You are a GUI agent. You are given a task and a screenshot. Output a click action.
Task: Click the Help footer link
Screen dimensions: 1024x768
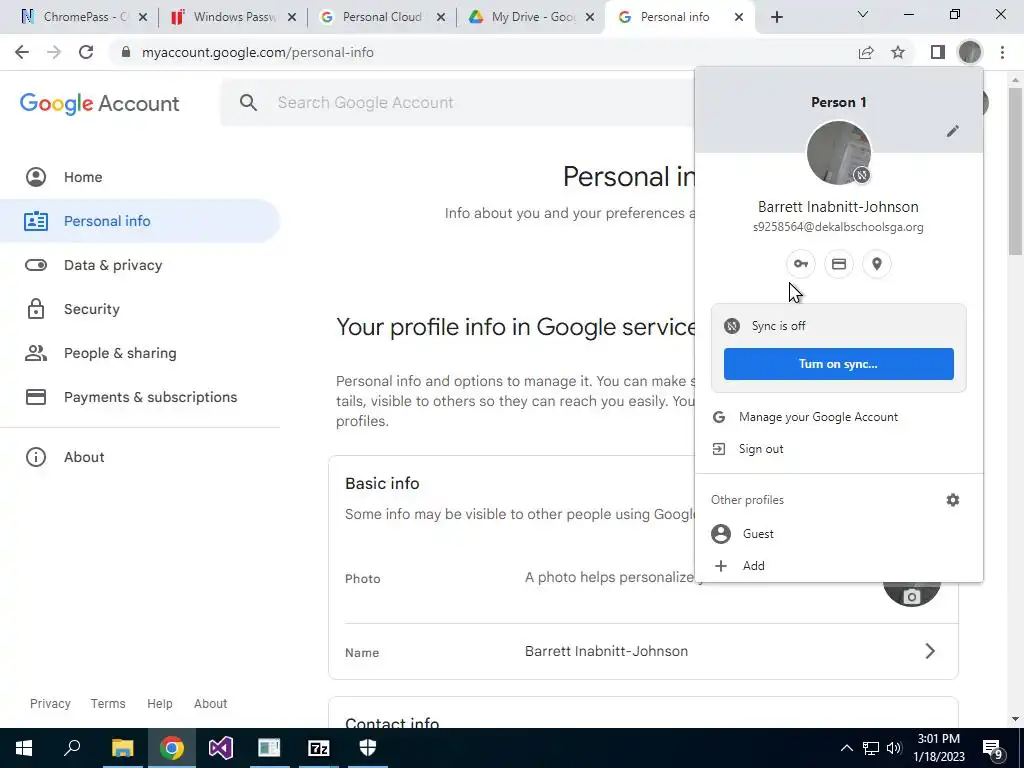point(159,703)
